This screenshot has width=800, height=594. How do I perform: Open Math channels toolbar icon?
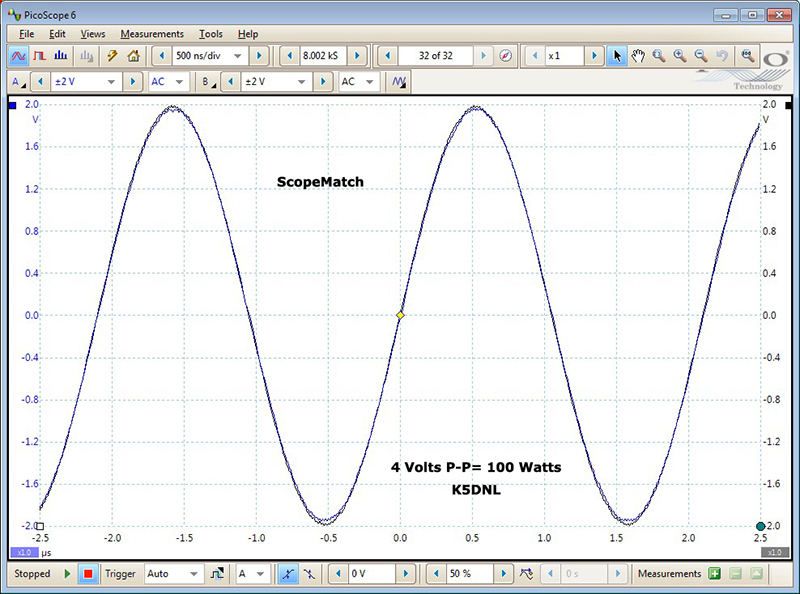click(x=399, y=82)
